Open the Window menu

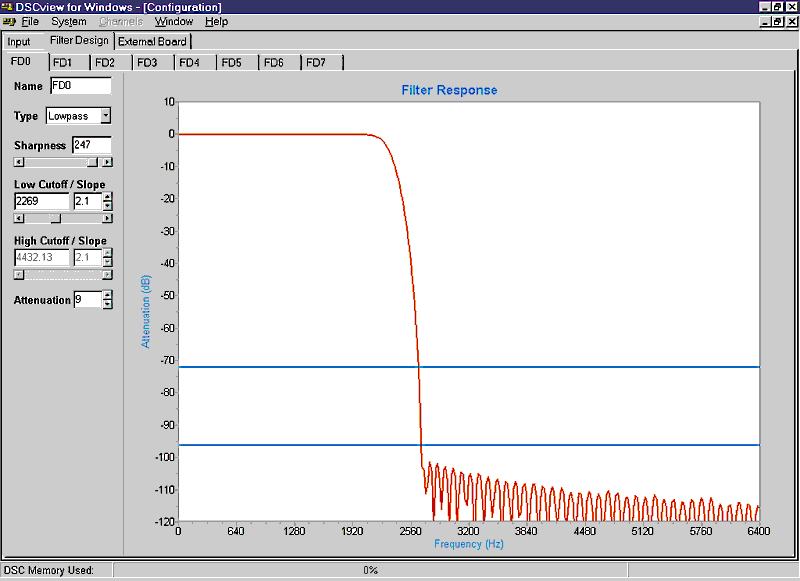174,21
